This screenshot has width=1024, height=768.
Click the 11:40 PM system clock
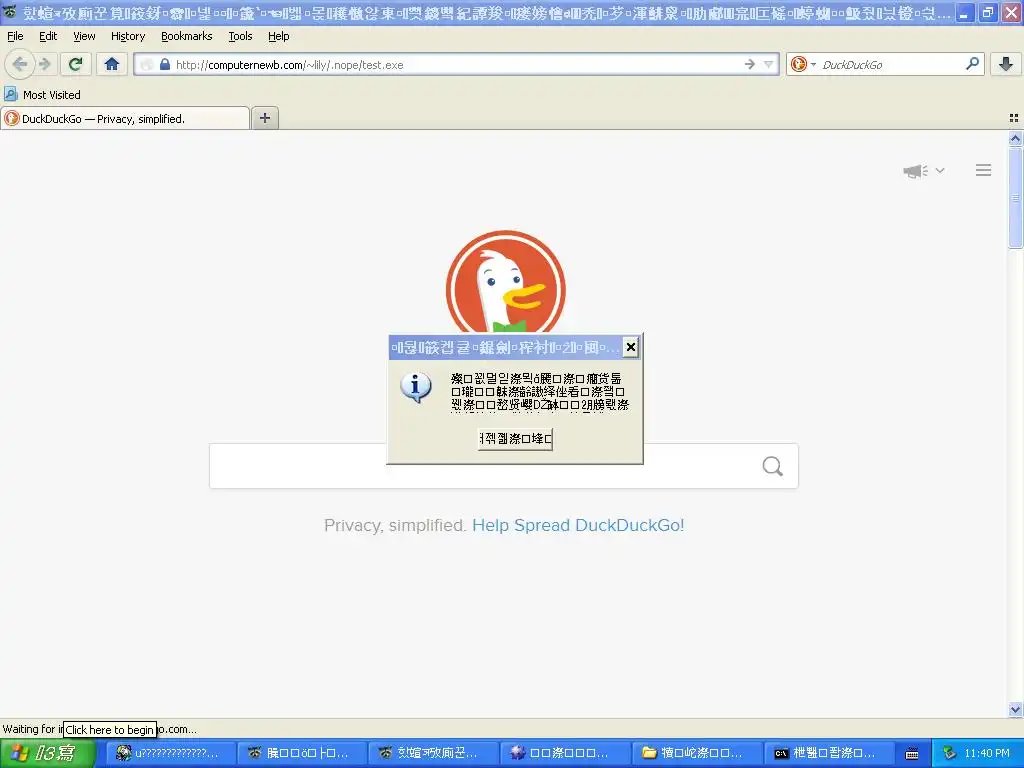tap(987, 754)
